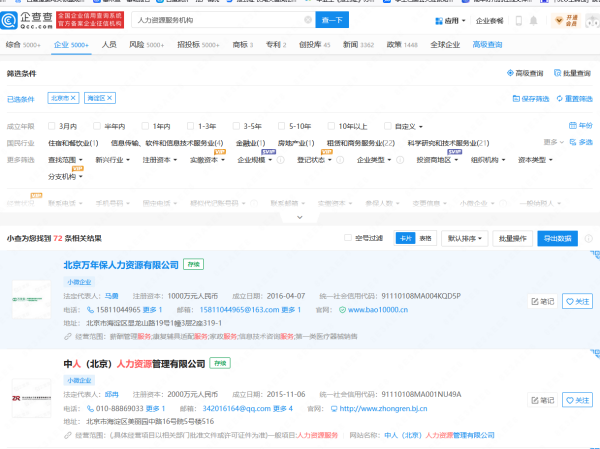Screen dimensions: 600x449
Task: Switch to the 新闻 tab
Action: point(358,45)
